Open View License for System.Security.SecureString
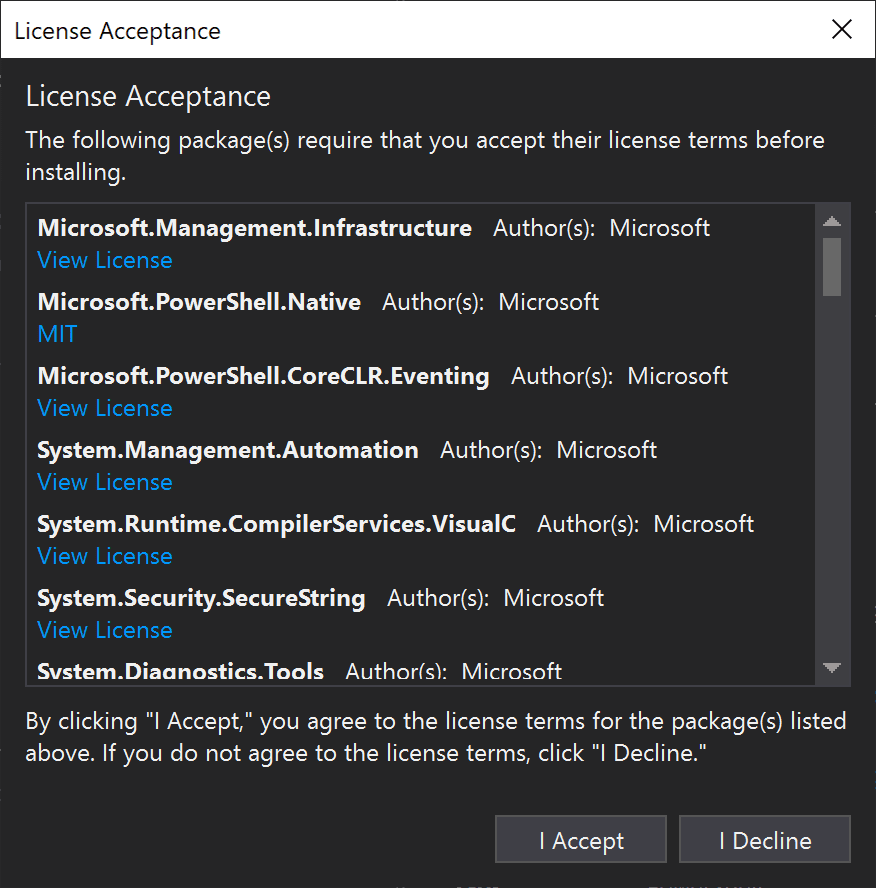 [105, 630]
